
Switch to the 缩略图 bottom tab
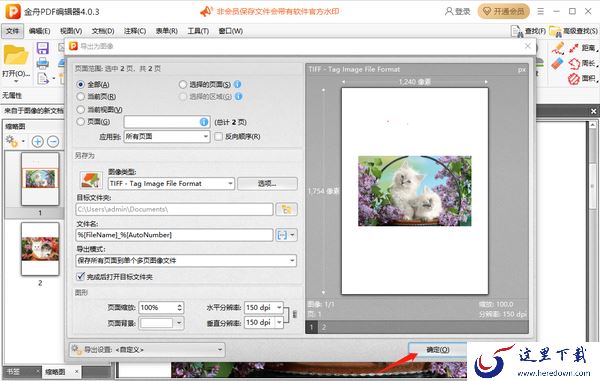click(61, 371)
